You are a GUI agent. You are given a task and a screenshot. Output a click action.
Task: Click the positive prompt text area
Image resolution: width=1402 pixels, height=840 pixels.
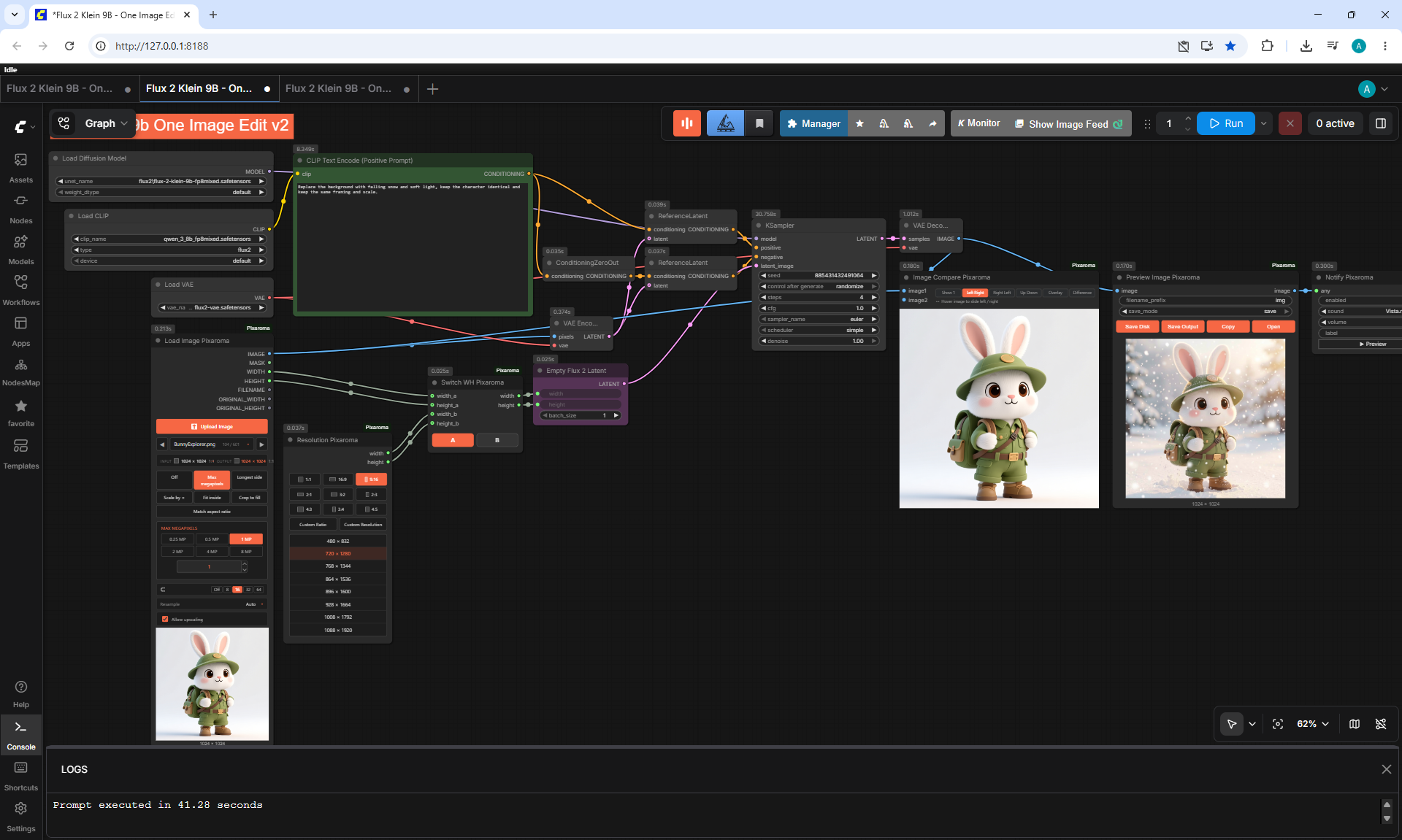[413, 247]
